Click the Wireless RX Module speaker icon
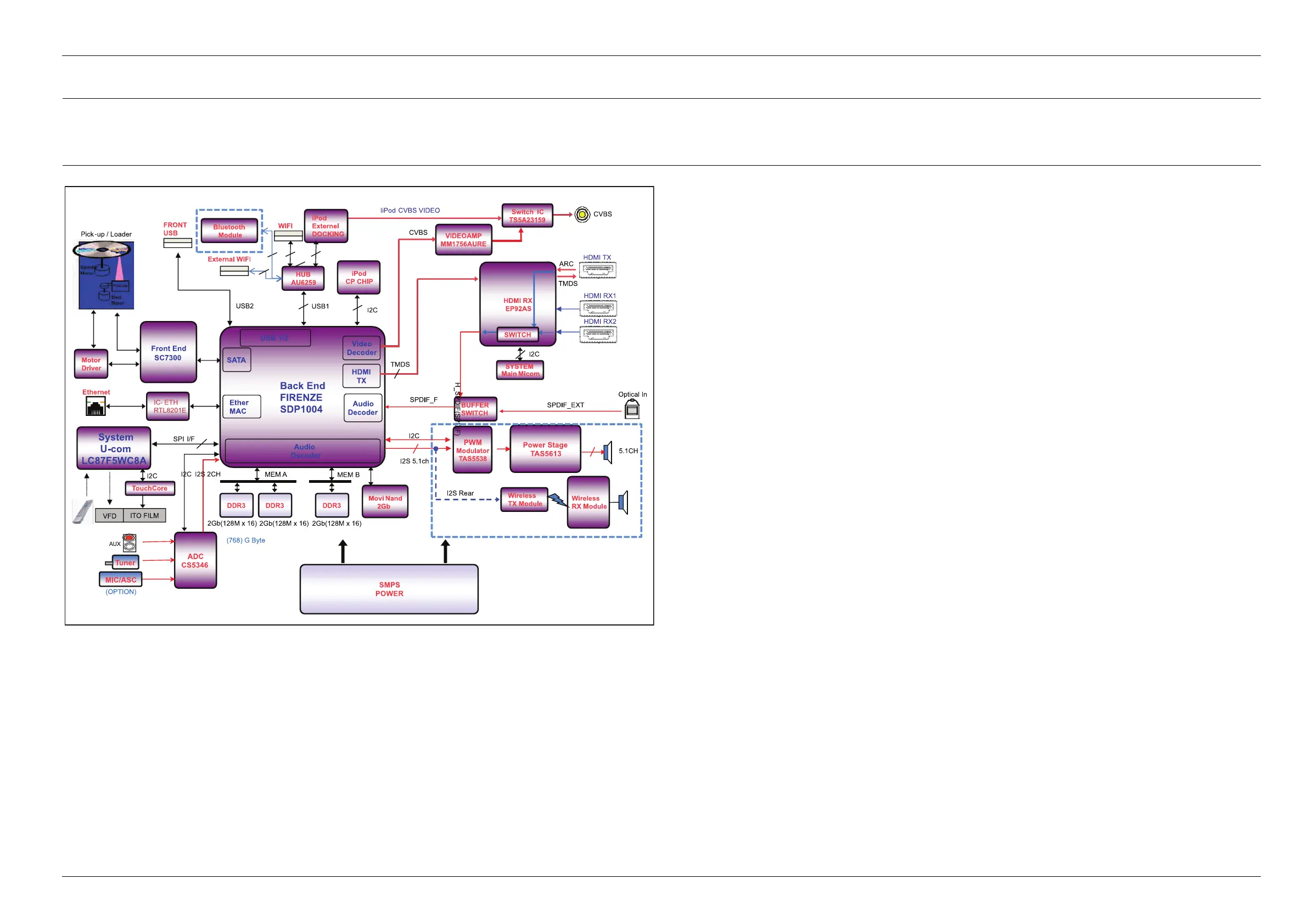 tap(624, 503)
